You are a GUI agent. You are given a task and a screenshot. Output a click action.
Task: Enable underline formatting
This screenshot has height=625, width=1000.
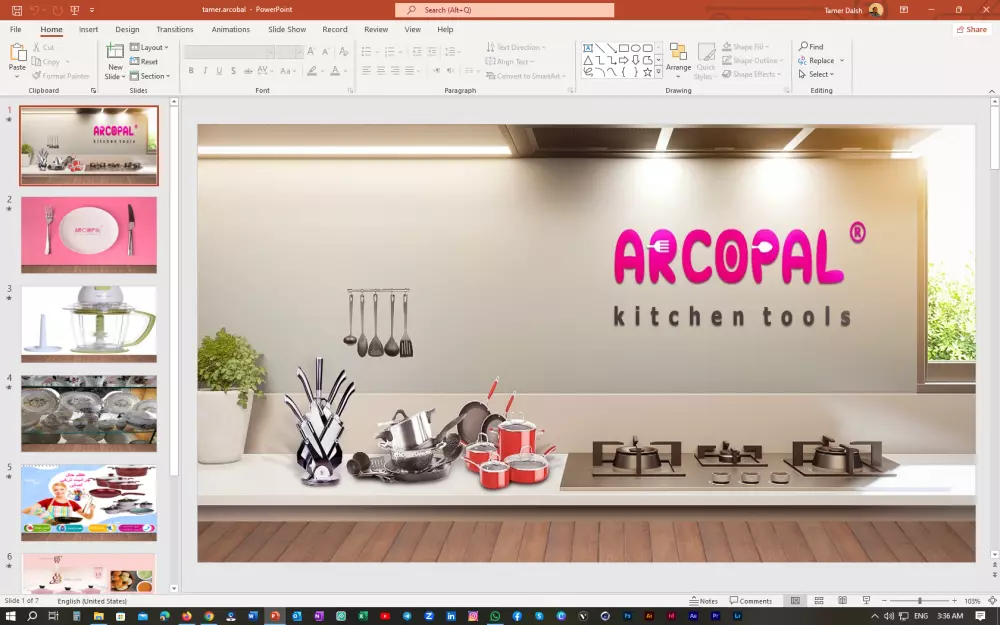pos(218,71)
